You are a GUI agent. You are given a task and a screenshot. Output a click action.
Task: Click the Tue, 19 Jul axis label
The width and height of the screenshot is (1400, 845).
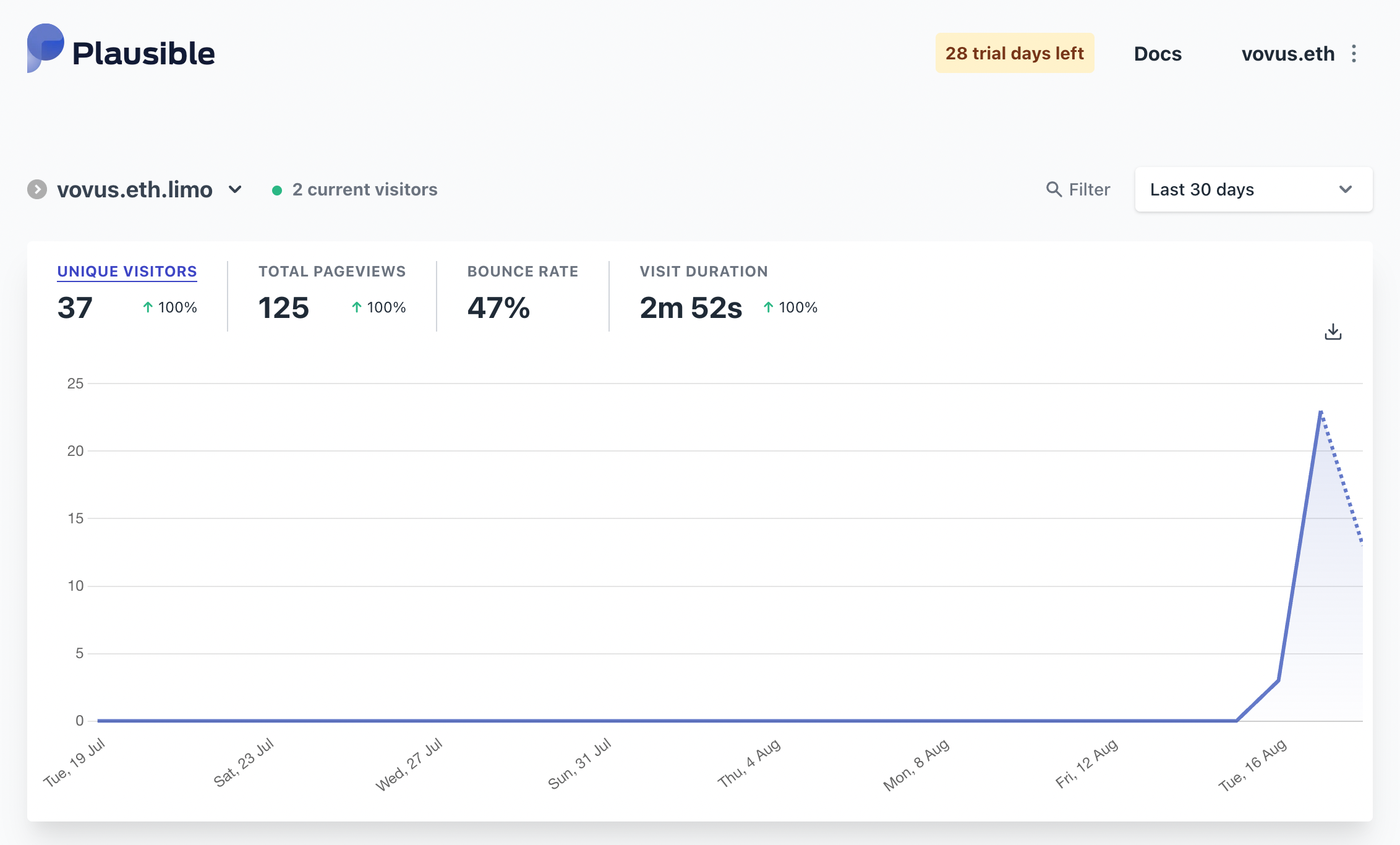pyautogui.click(x=74, y=763)
